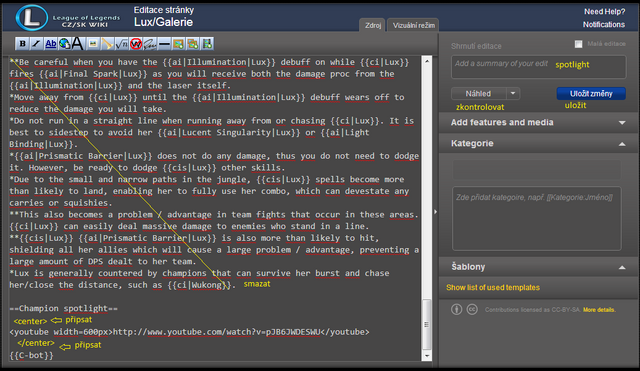The image size is (640, 371).
Task: Click the edit summary input field
Action: pyautogui.click(x=538, y=67)
